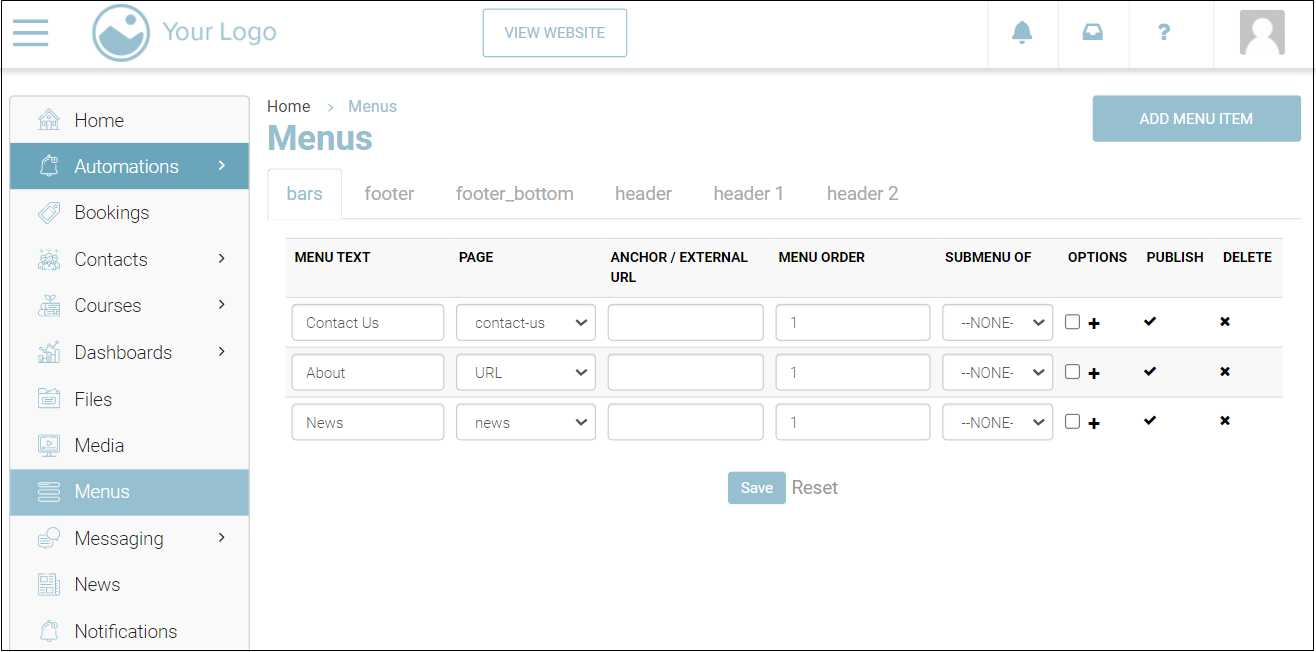
Task: Switch to the header 2 tab
Action: (x=862, y=194)
